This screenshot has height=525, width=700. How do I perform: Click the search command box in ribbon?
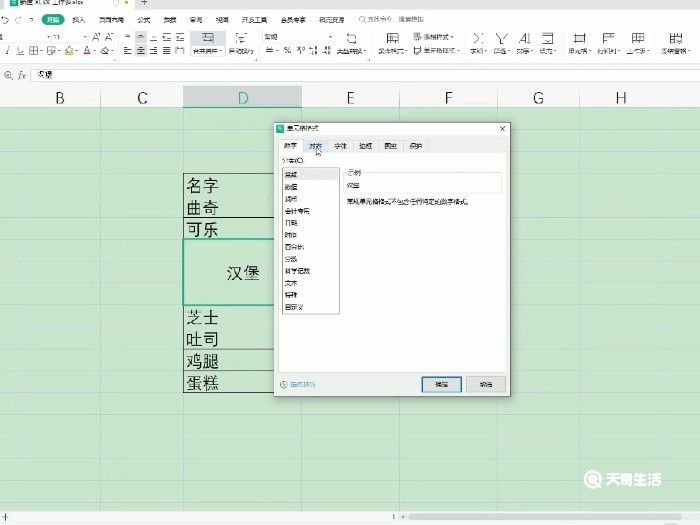[x=392, y=20]
